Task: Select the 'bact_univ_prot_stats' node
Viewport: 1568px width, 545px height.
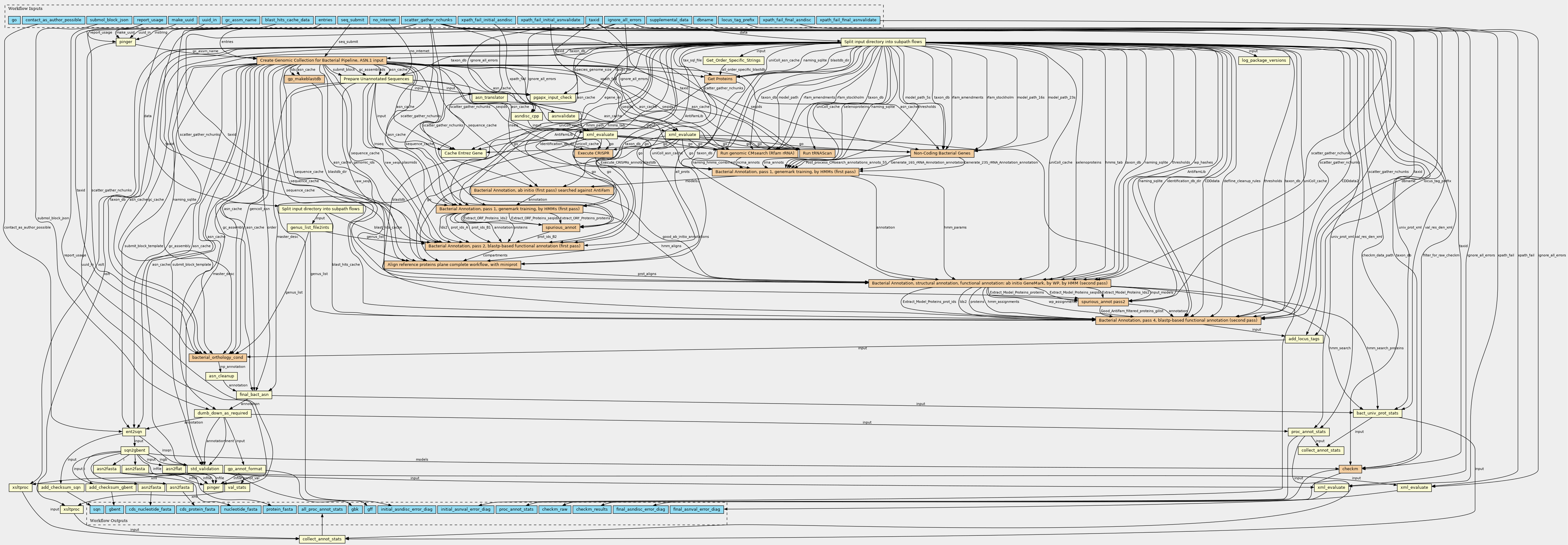Action: 1377,413
